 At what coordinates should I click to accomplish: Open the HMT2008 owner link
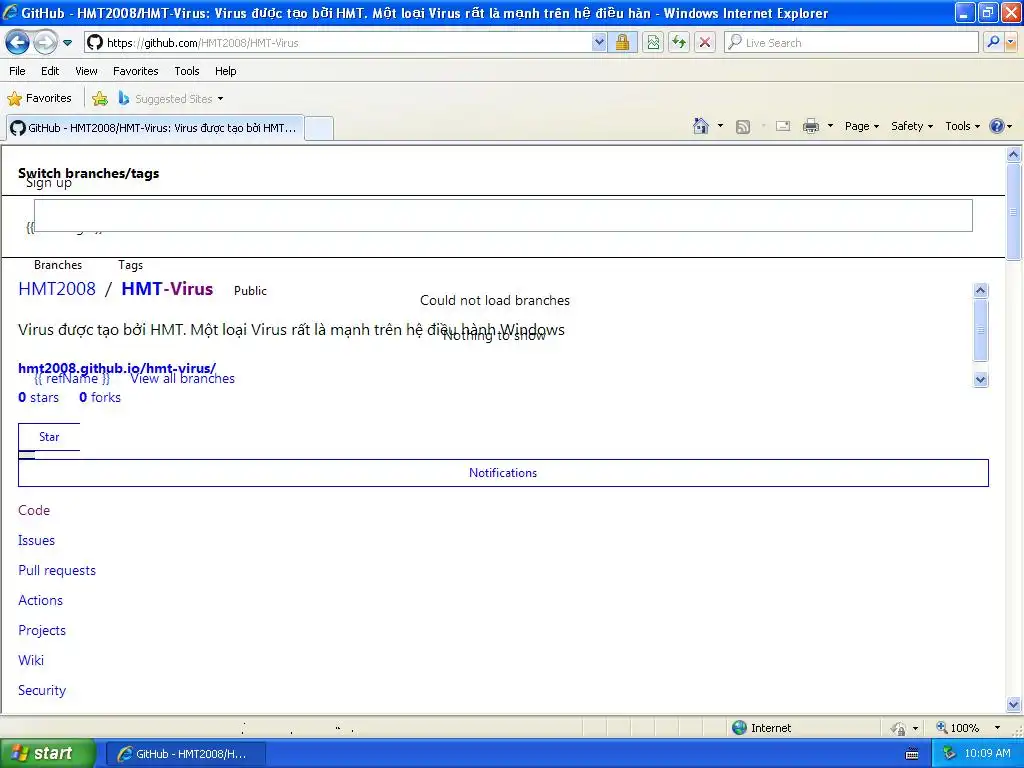tap(57, 289)
